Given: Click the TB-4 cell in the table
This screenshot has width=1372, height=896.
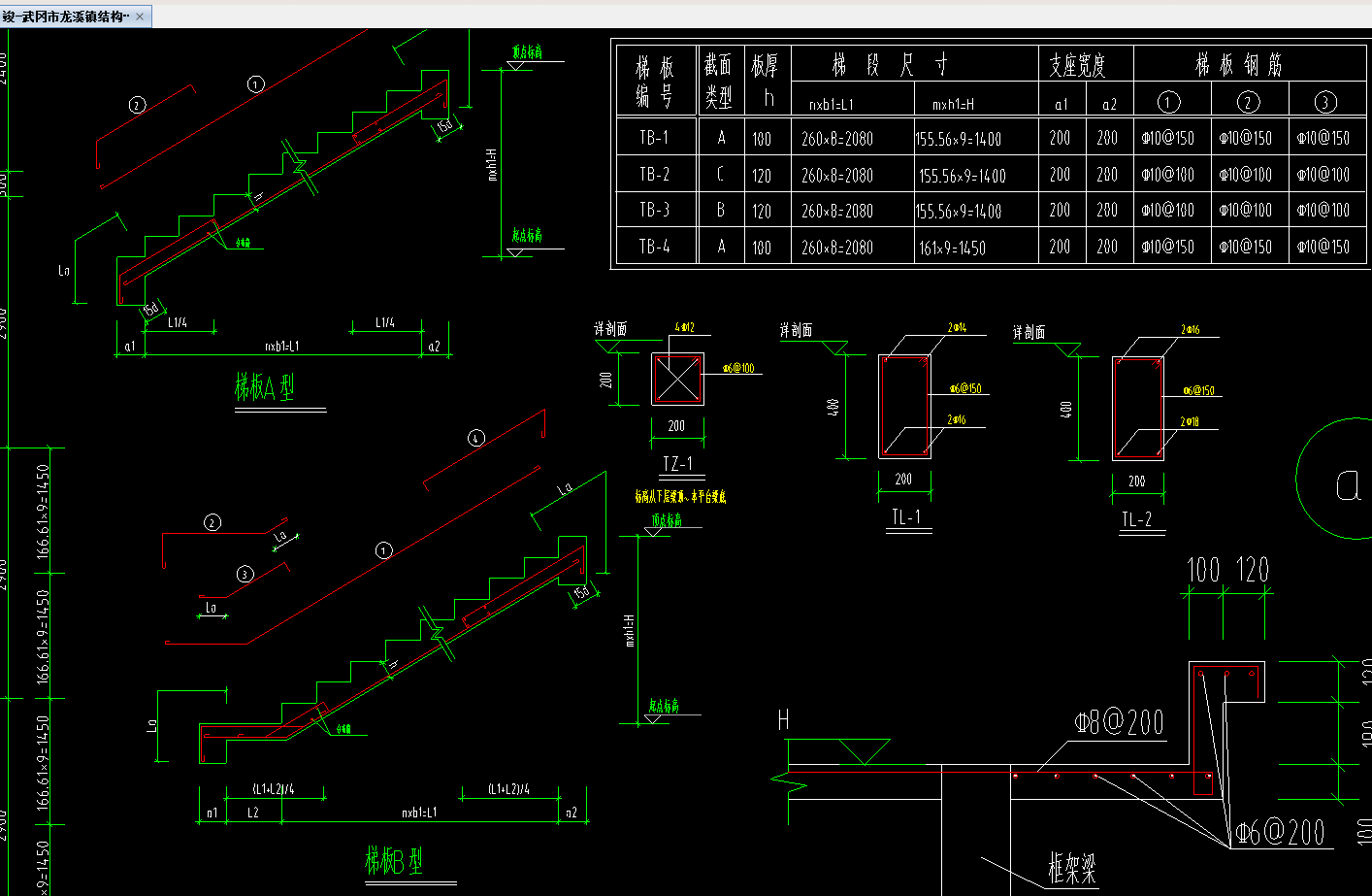Looking at the screenshot, I should click(654, 247).
